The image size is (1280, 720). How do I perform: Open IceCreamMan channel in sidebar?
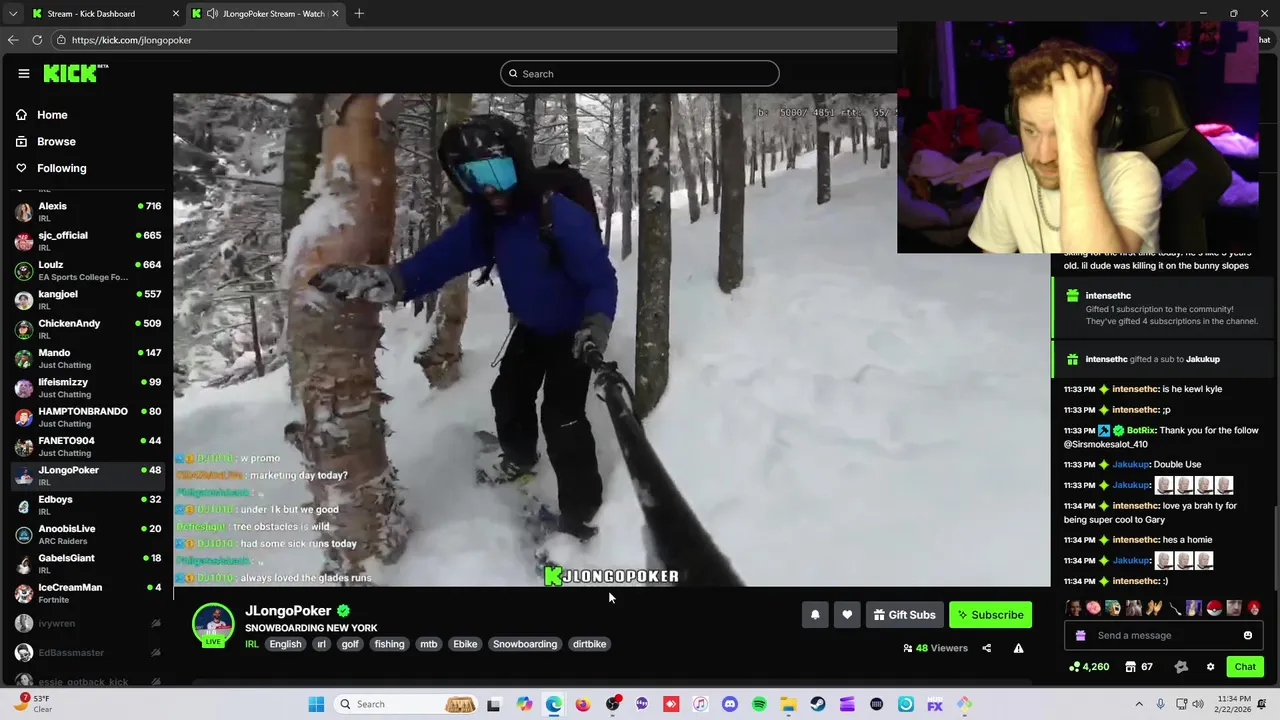click(86, 593)
